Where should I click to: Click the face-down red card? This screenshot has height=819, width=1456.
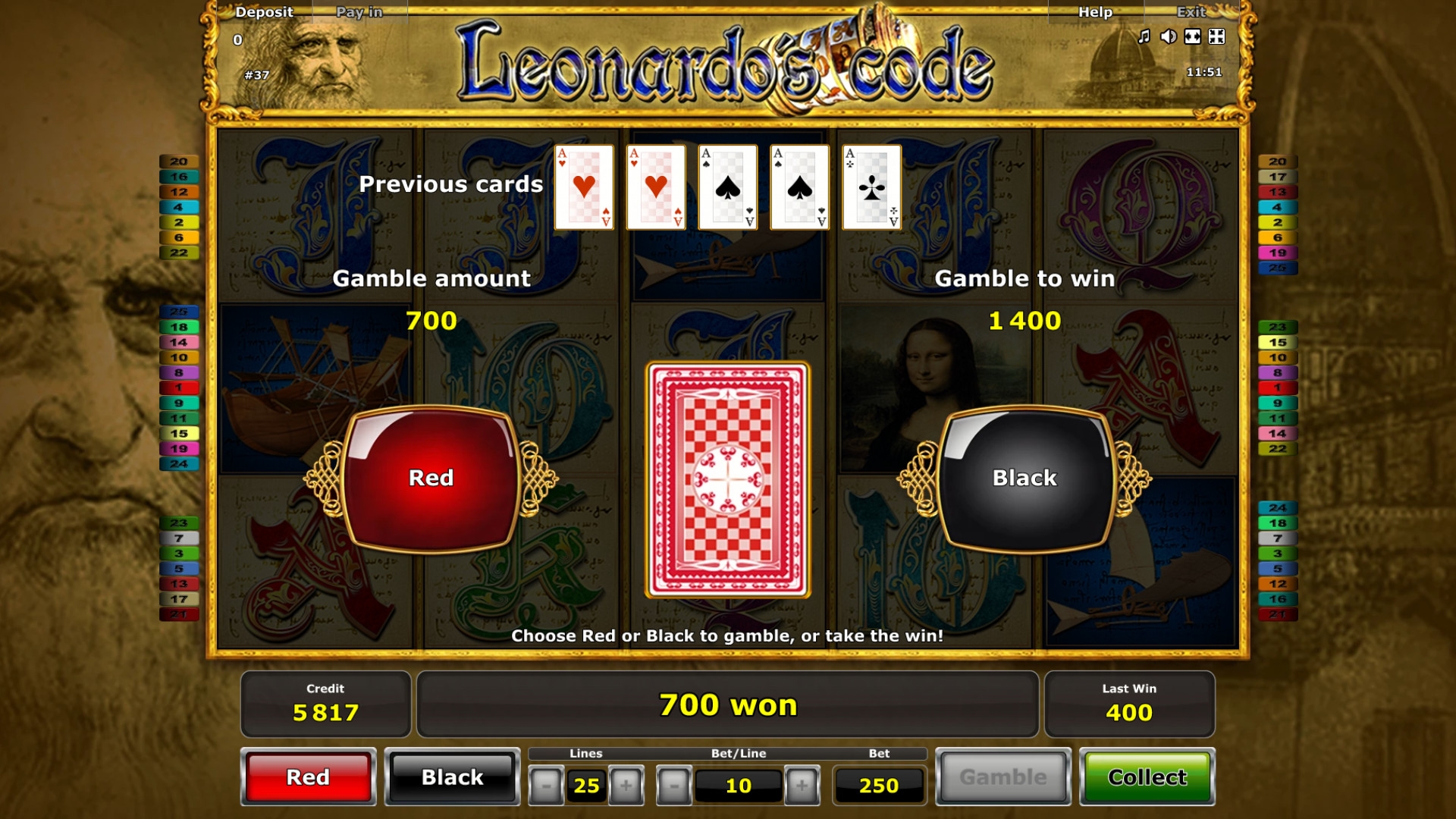click(728, 479)
